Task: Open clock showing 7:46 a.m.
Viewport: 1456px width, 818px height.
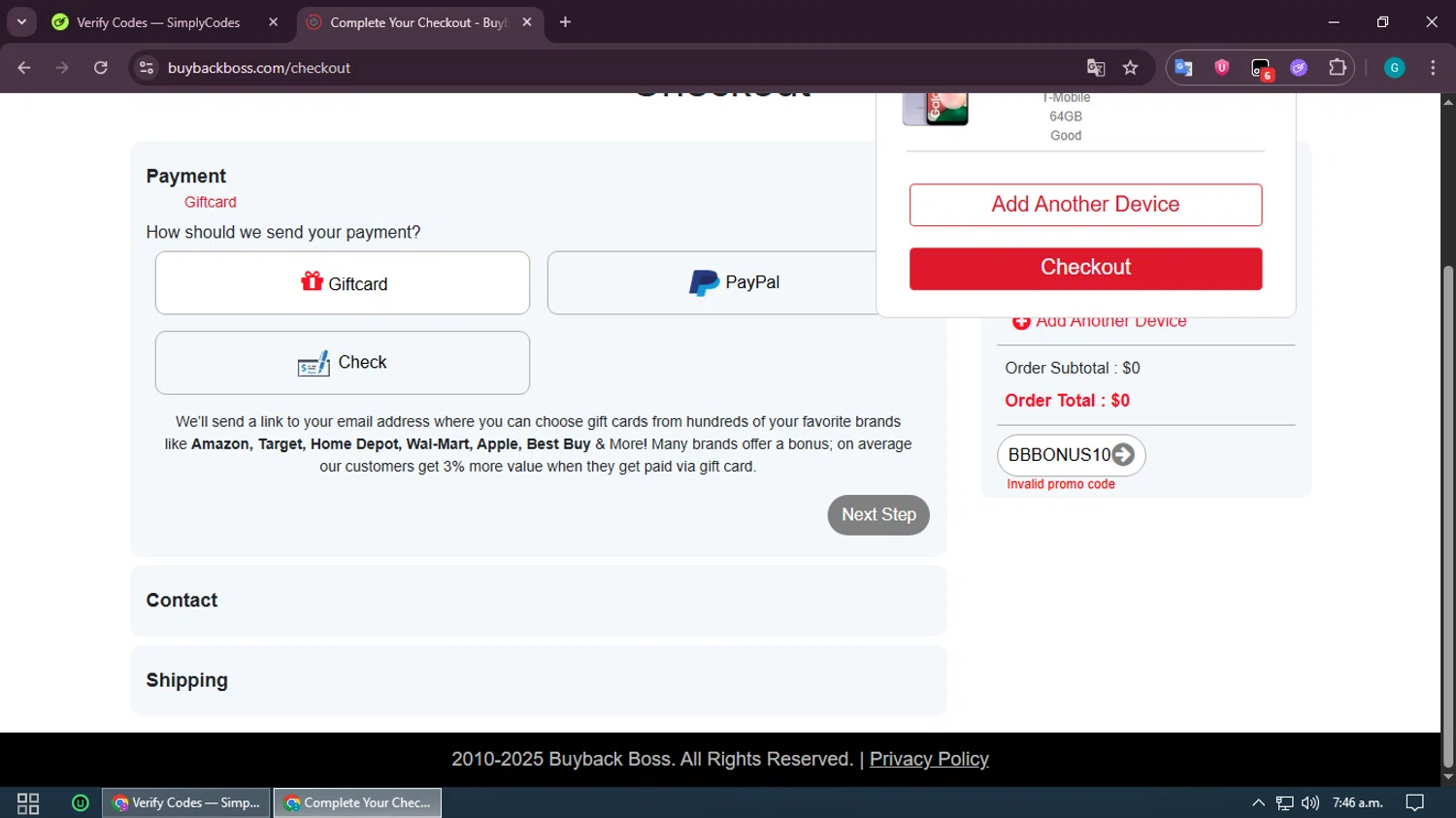Action: tap(1357, 803)
